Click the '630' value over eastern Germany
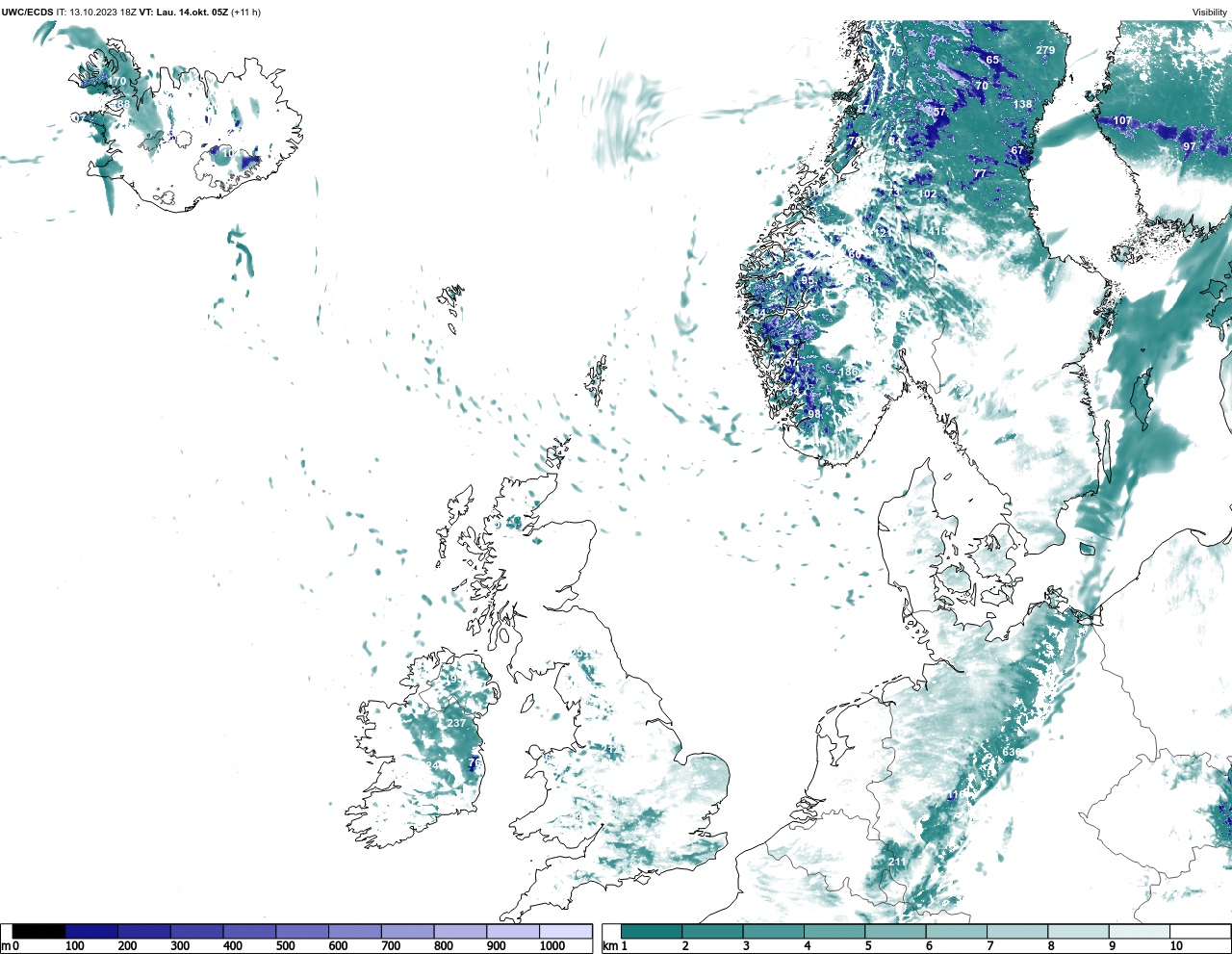Viewport: 1232px width, 954px height. [1012, 752]
